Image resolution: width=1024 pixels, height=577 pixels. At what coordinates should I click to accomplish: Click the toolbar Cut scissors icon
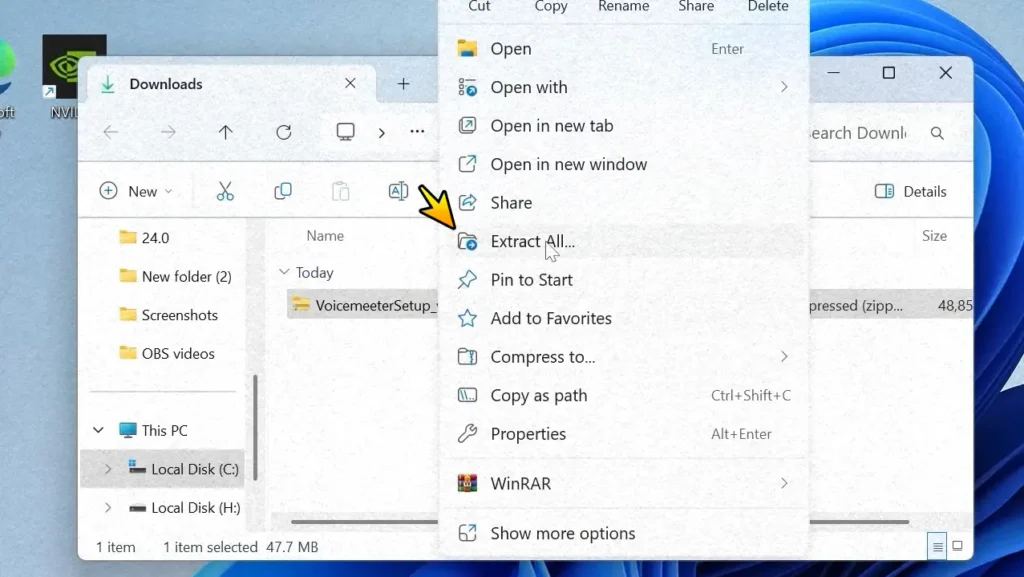[x=225, y=191]
